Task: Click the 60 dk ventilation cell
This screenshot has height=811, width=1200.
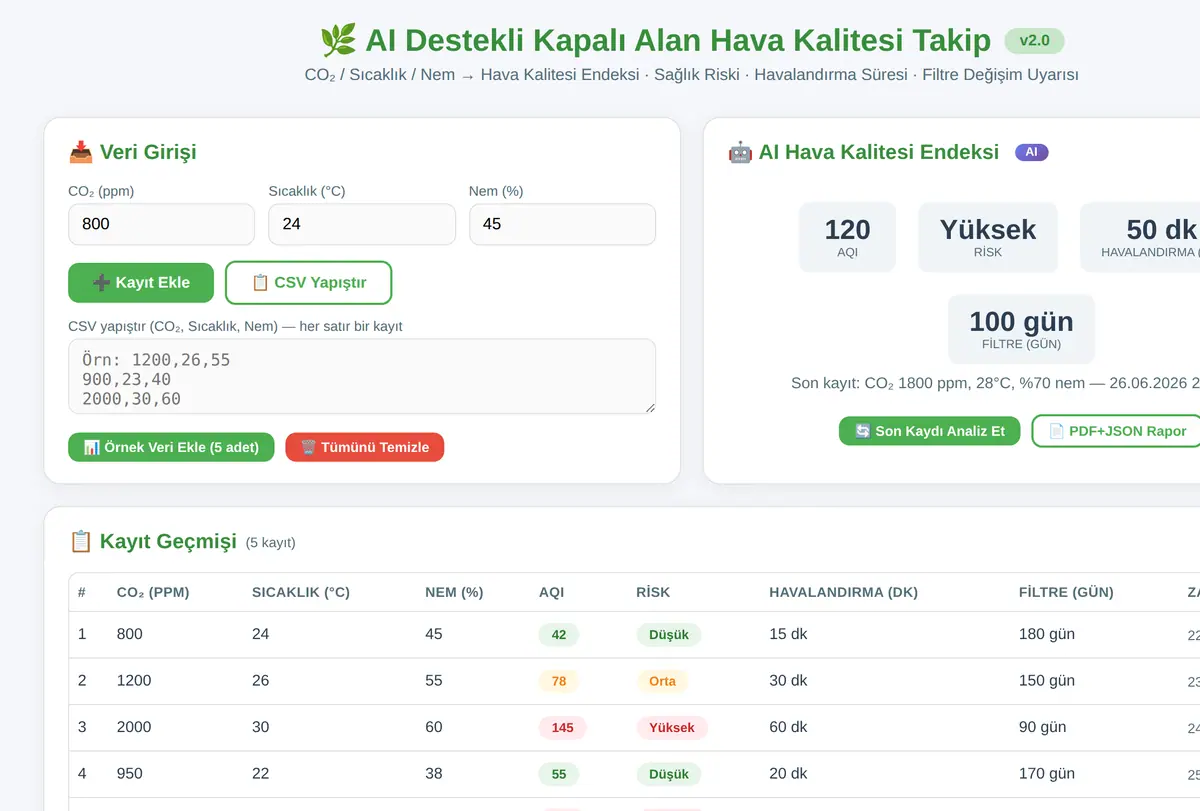Action: click(x=788, y=727)
